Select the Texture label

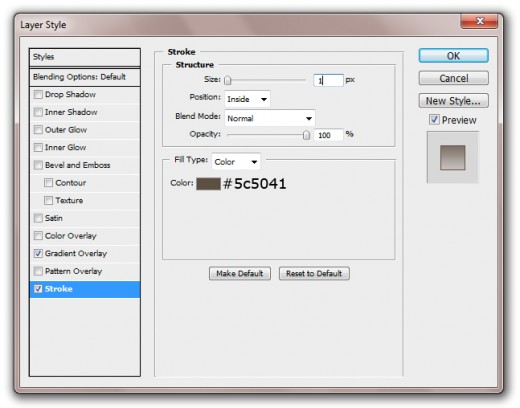(x=69, y=201)
